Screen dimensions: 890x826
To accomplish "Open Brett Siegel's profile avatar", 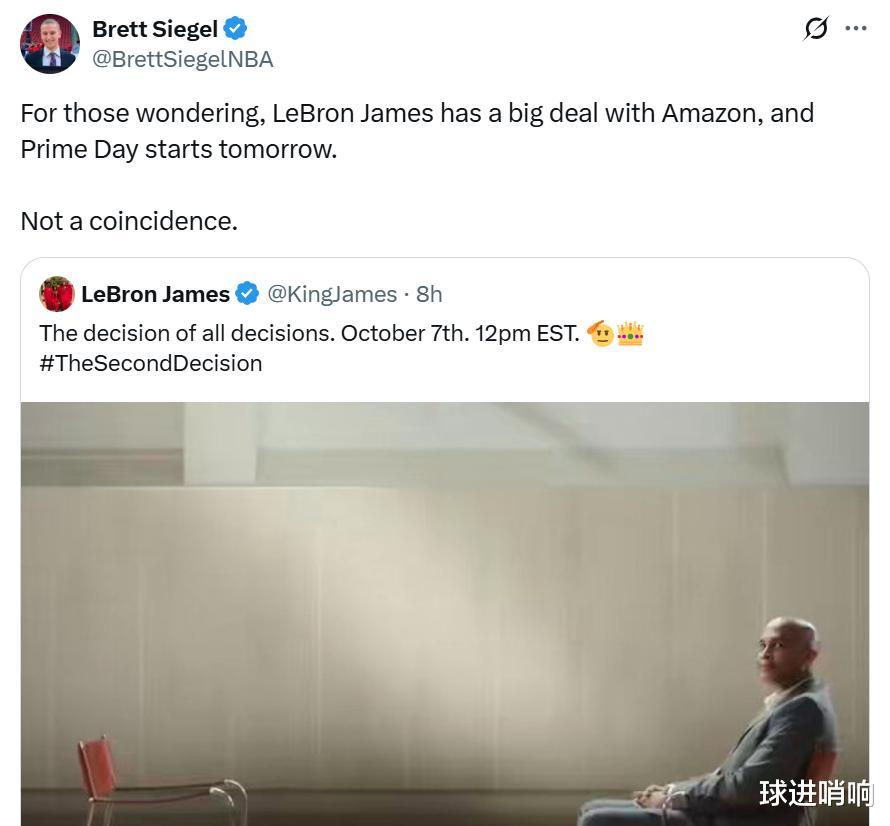I will (x=50, y=44).
